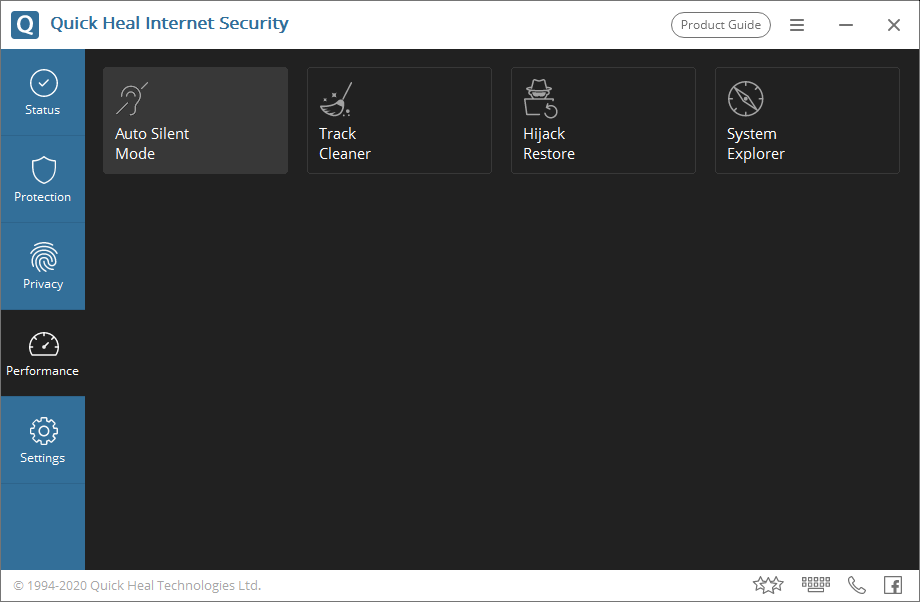Launch the Track Cleaner tool
The width and height of the screenshot is (920, 602).
pyautogui.click(x=399, y=121)
